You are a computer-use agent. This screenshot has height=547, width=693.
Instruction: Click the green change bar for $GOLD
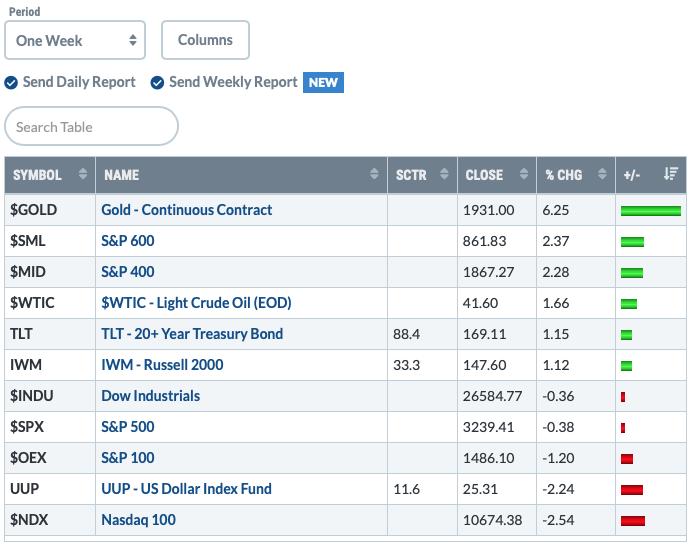[651, 211]
